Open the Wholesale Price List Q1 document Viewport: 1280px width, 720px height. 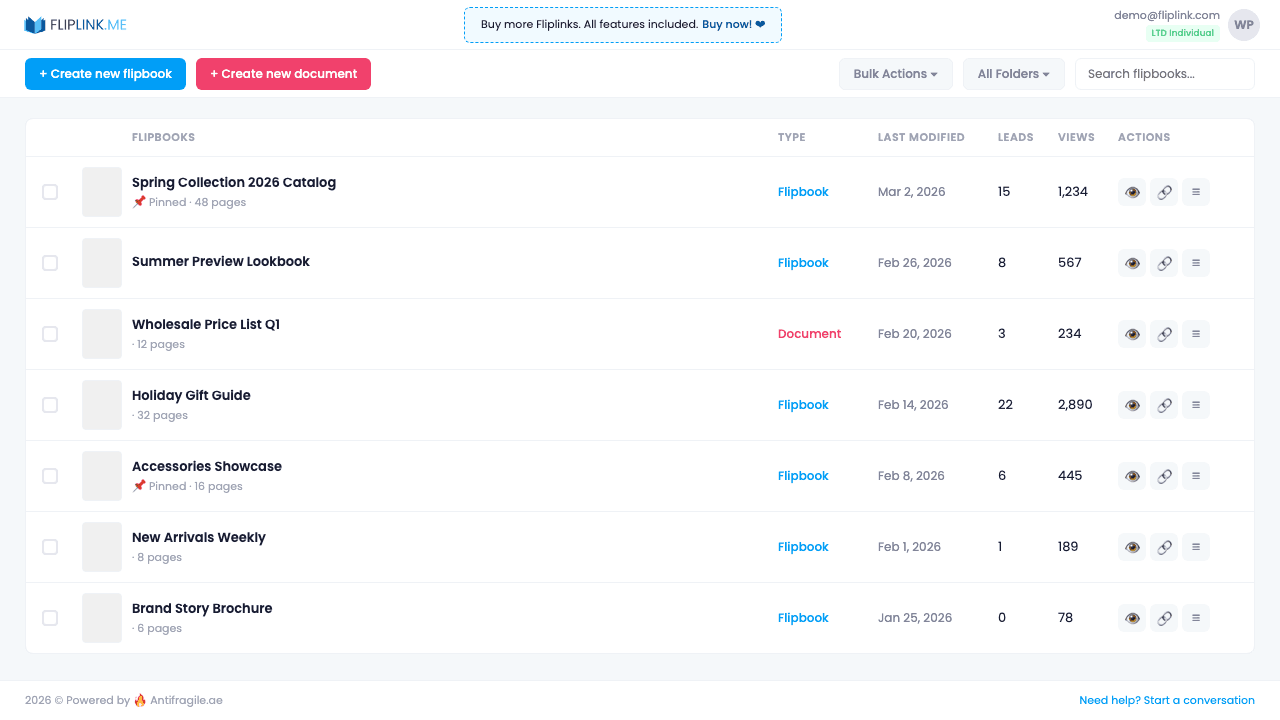point(205,324)
